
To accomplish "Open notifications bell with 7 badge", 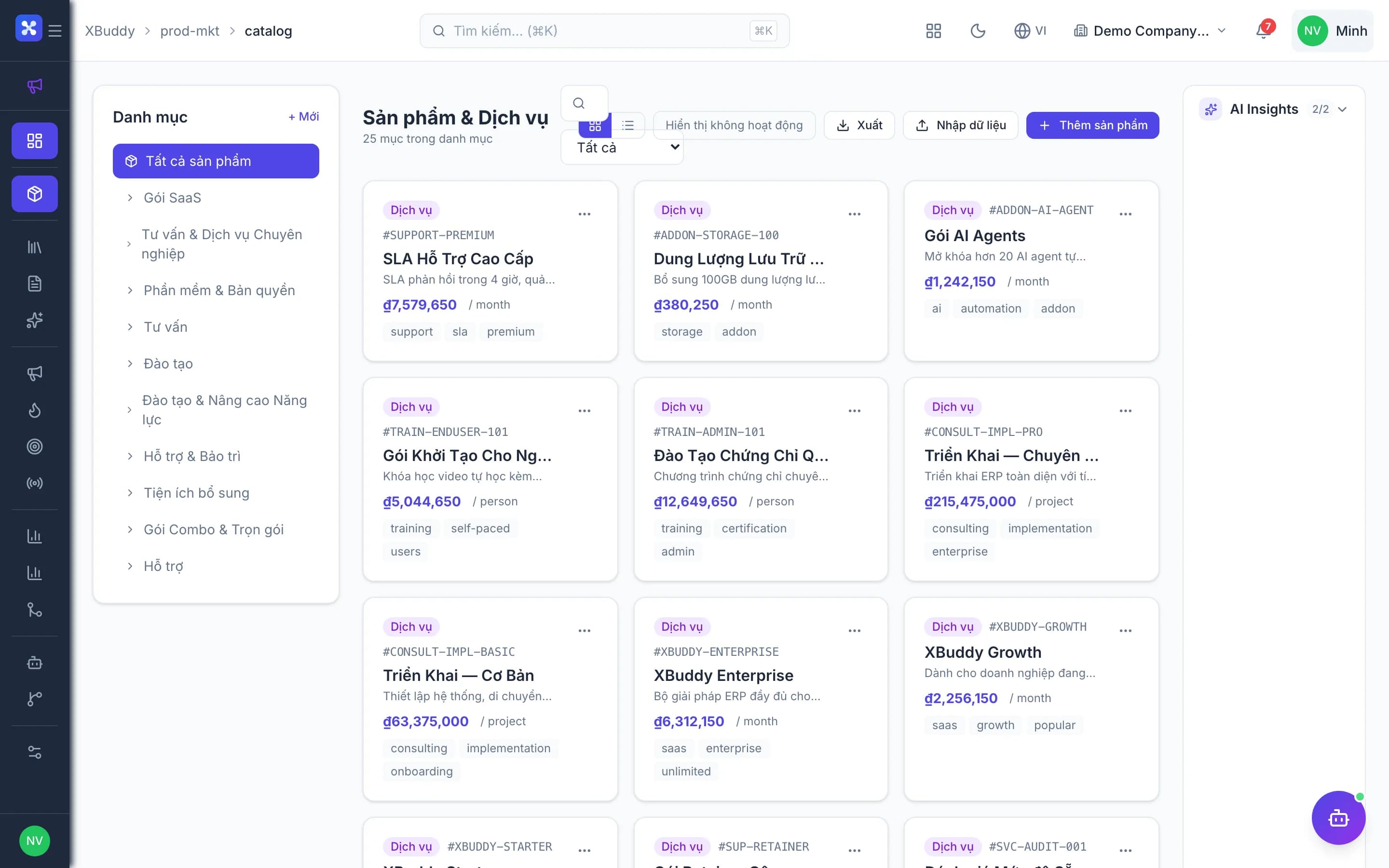I will (1264, 31).
